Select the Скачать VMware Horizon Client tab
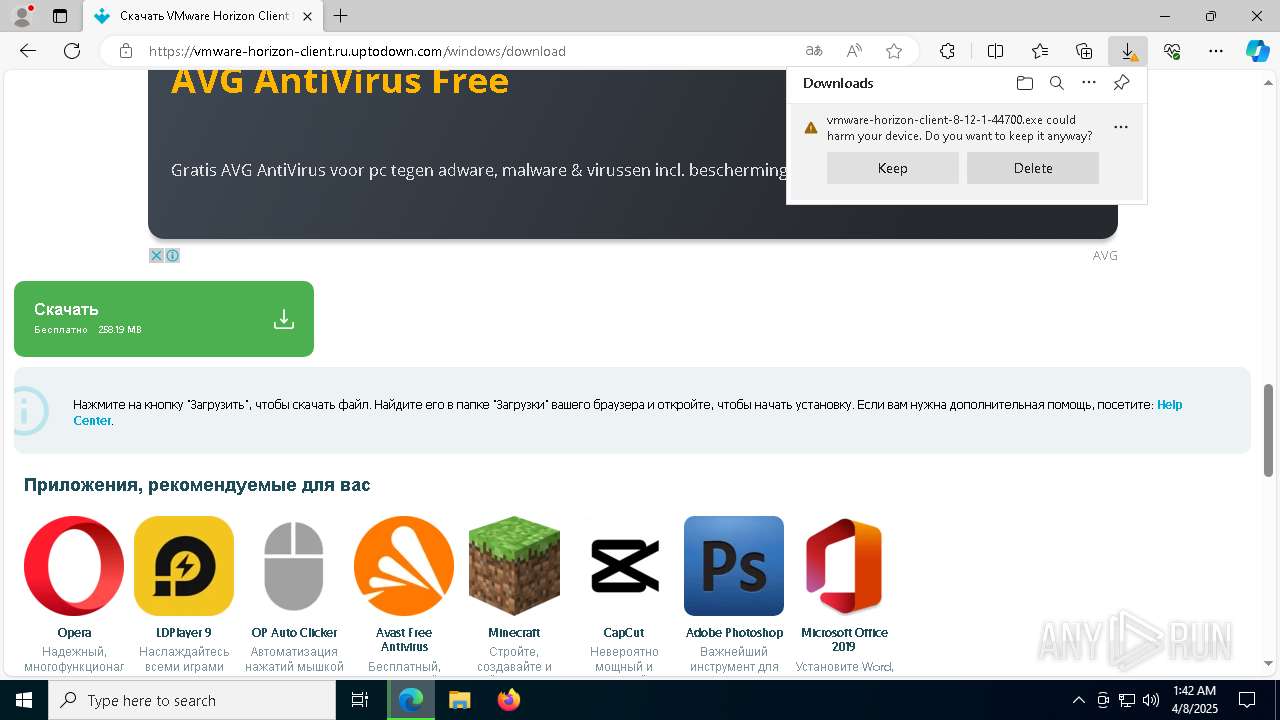Screen dimensions: 1280x720 click(x=203, y=16)
